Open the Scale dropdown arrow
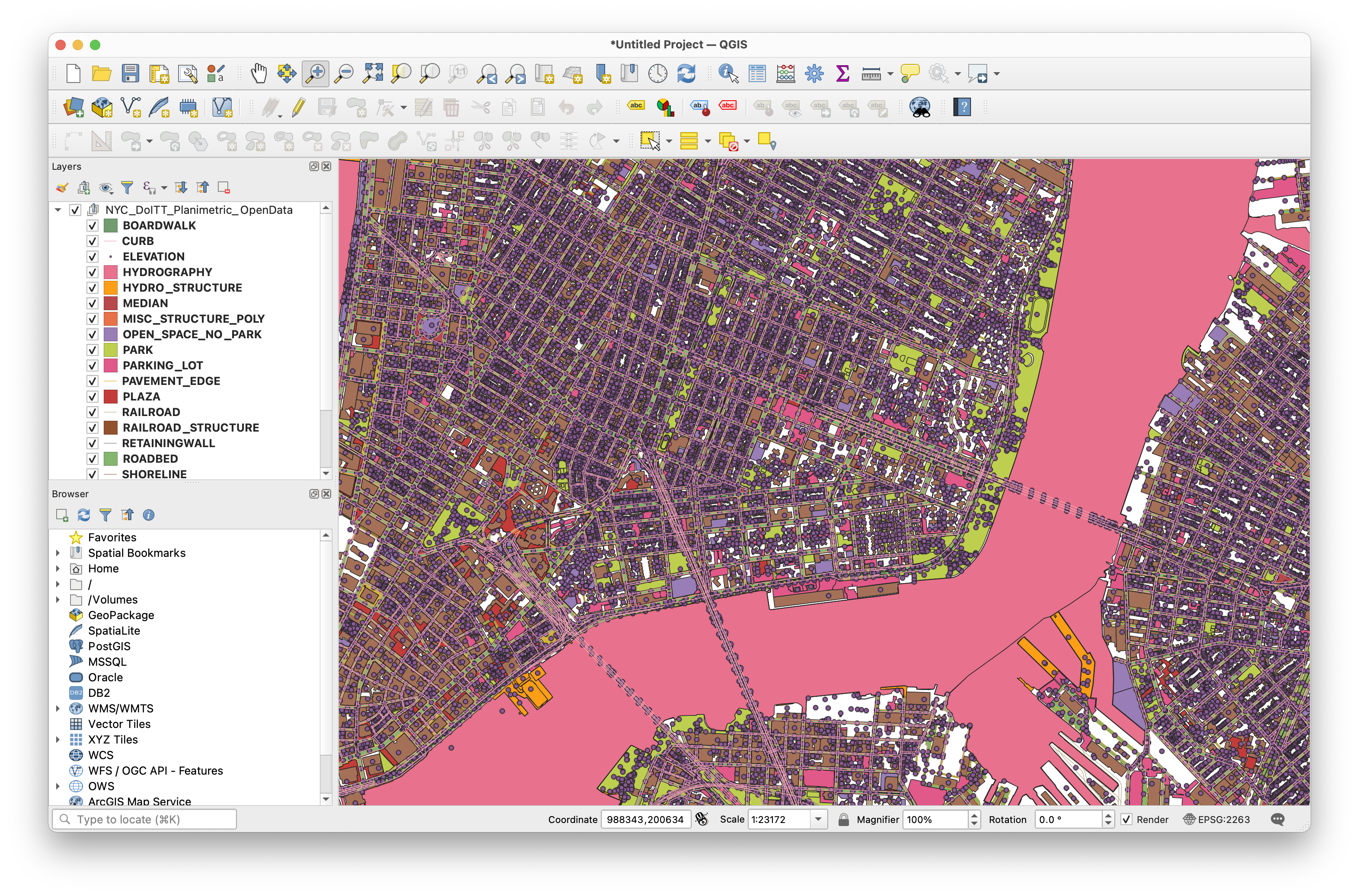This screenshot has width=1359, height=896. [818, 820]
